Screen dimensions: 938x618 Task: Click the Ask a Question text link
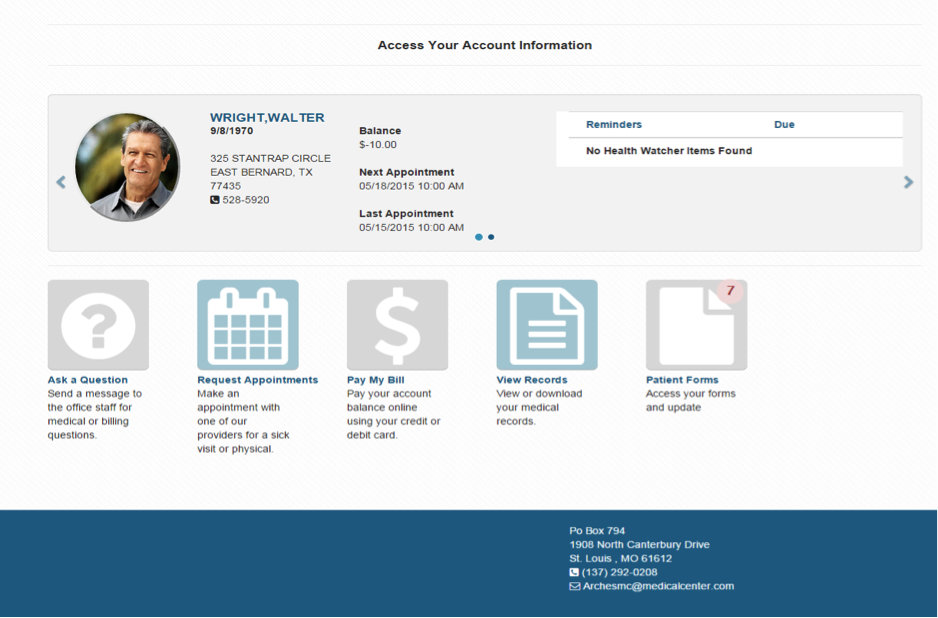pyautogui.click(x=88, y=380)
